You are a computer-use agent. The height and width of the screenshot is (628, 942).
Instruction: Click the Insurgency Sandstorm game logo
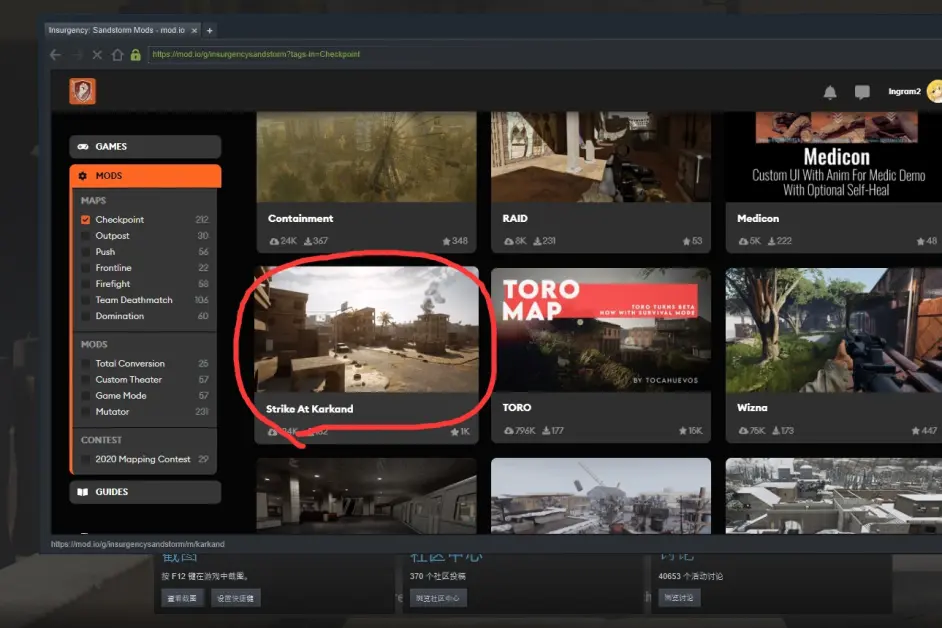82,92
